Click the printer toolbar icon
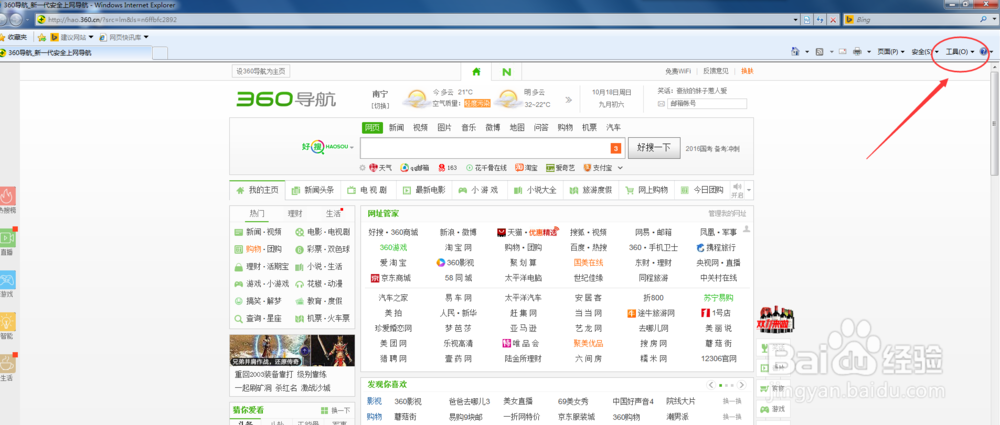Screen dimensions: 1000x425 coord(858,52)
